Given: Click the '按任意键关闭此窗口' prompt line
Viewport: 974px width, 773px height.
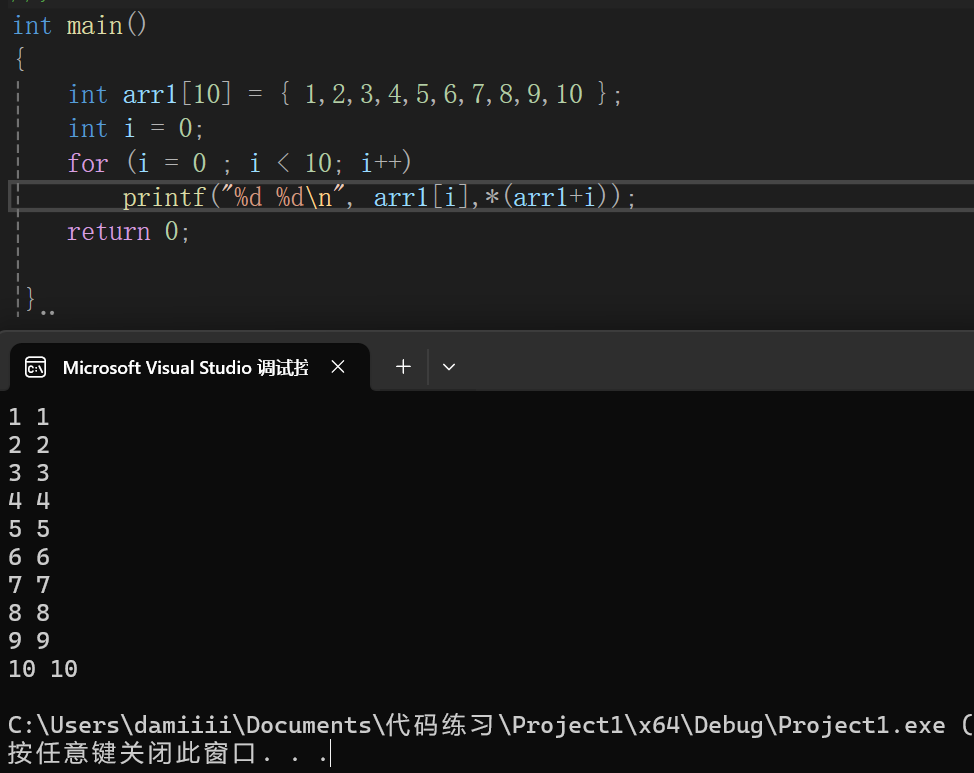Looking at the screenshot, I should click(x=168, y=753).
